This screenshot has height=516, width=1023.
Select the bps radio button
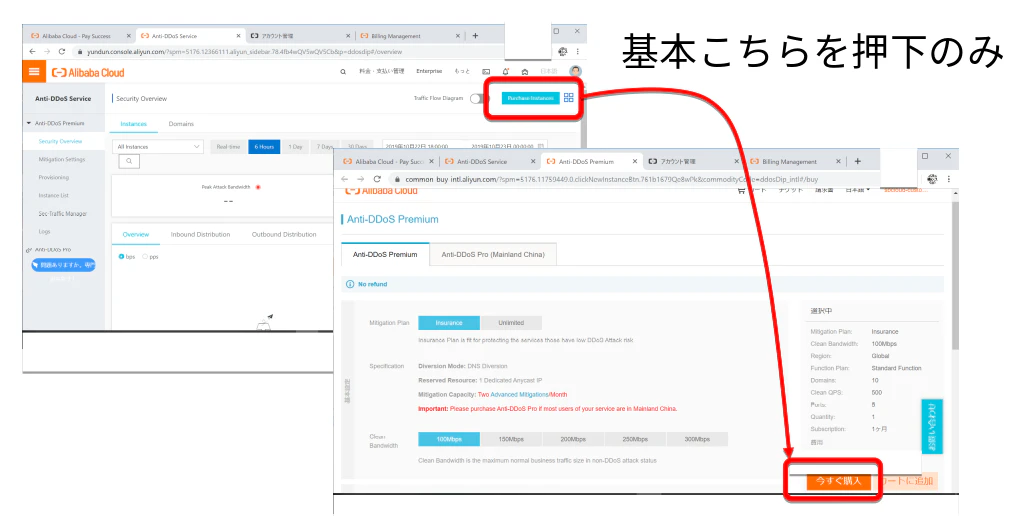pos(121,256)
